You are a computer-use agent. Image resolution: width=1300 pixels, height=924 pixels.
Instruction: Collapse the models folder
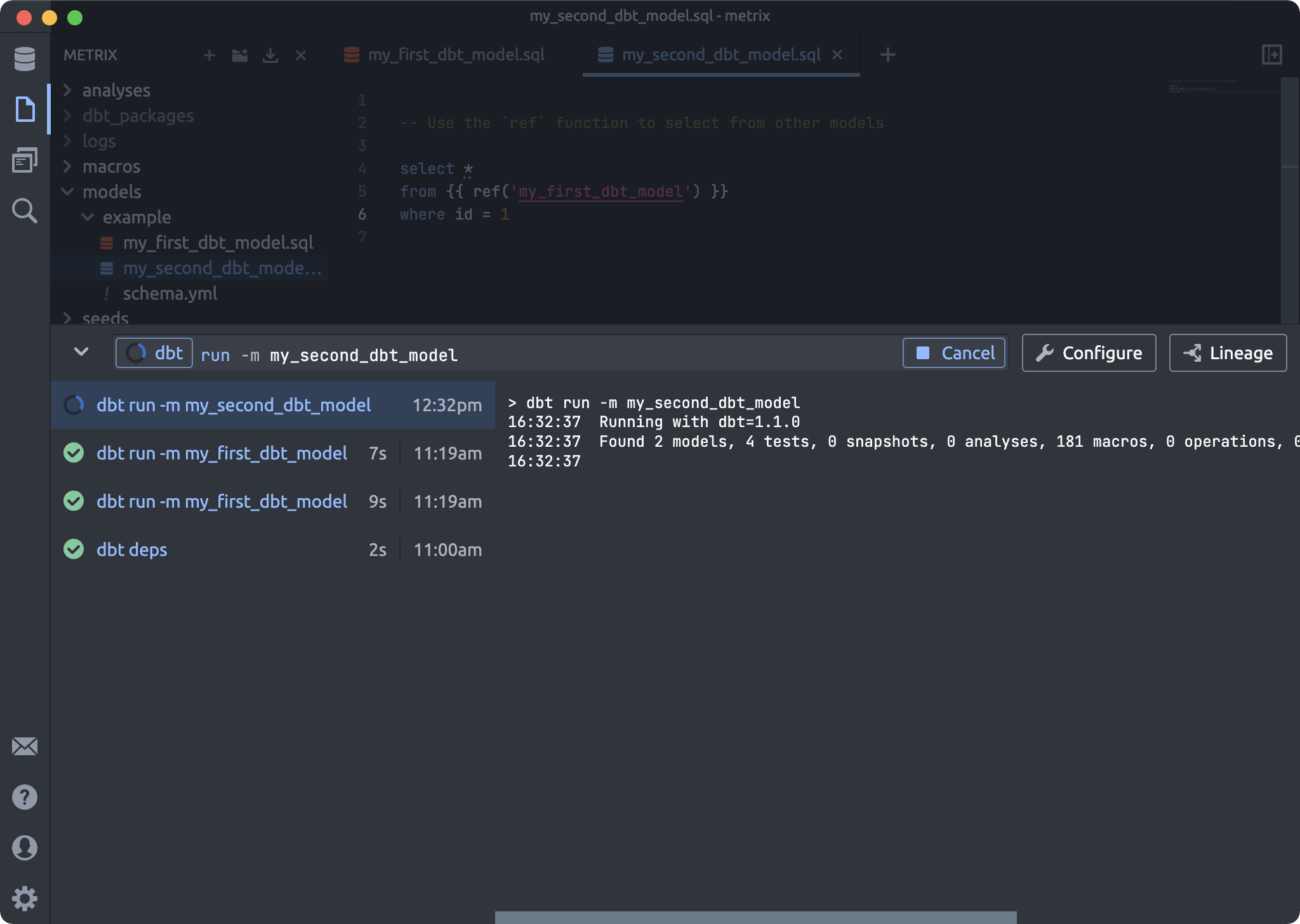(67, 192)
